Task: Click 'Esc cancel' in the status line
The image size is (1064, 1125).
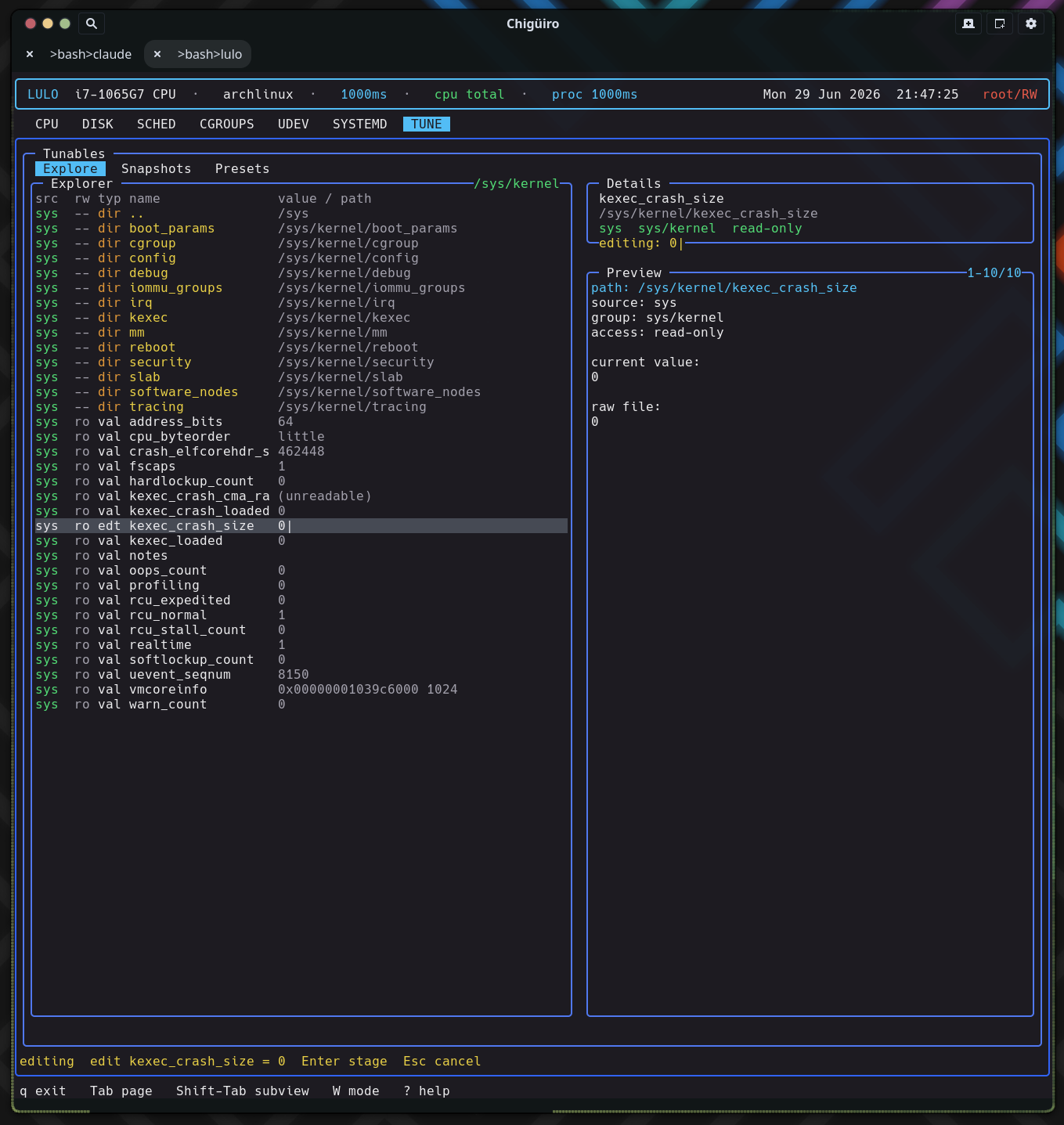Action: [x=442, y=1062]
